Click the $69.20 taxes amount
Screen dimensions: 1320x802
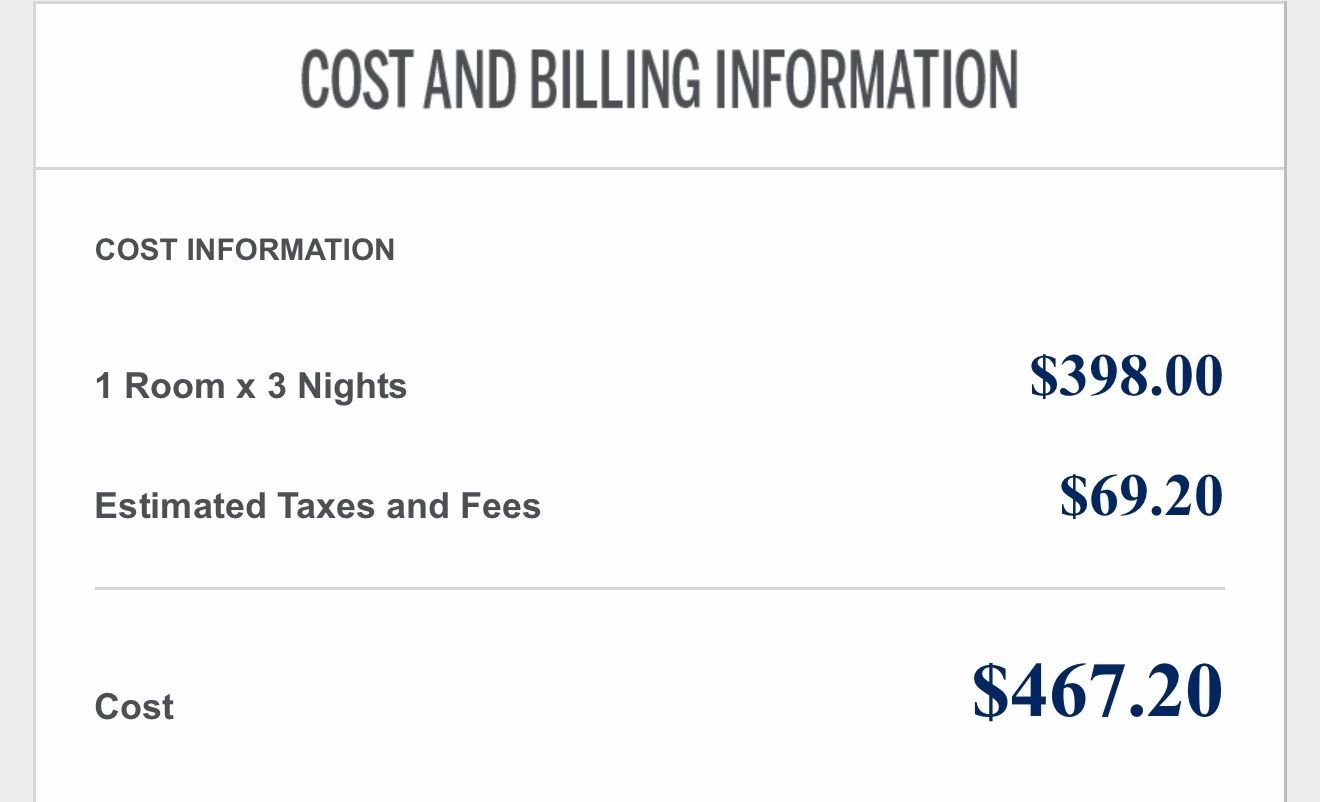[x=1141, y=495]
